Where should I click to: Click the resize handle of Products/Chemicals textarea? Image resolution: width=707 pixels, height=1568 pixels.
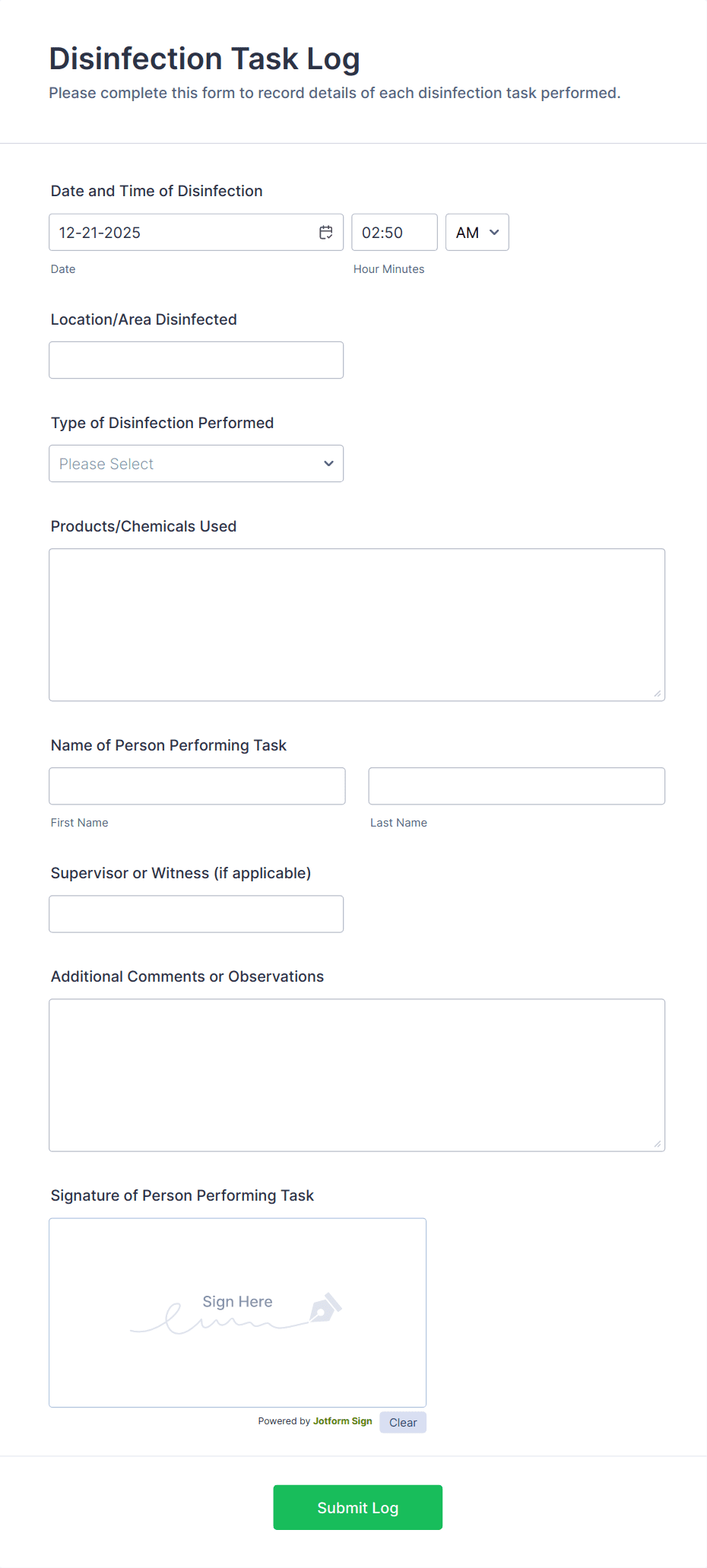(658, 693)
